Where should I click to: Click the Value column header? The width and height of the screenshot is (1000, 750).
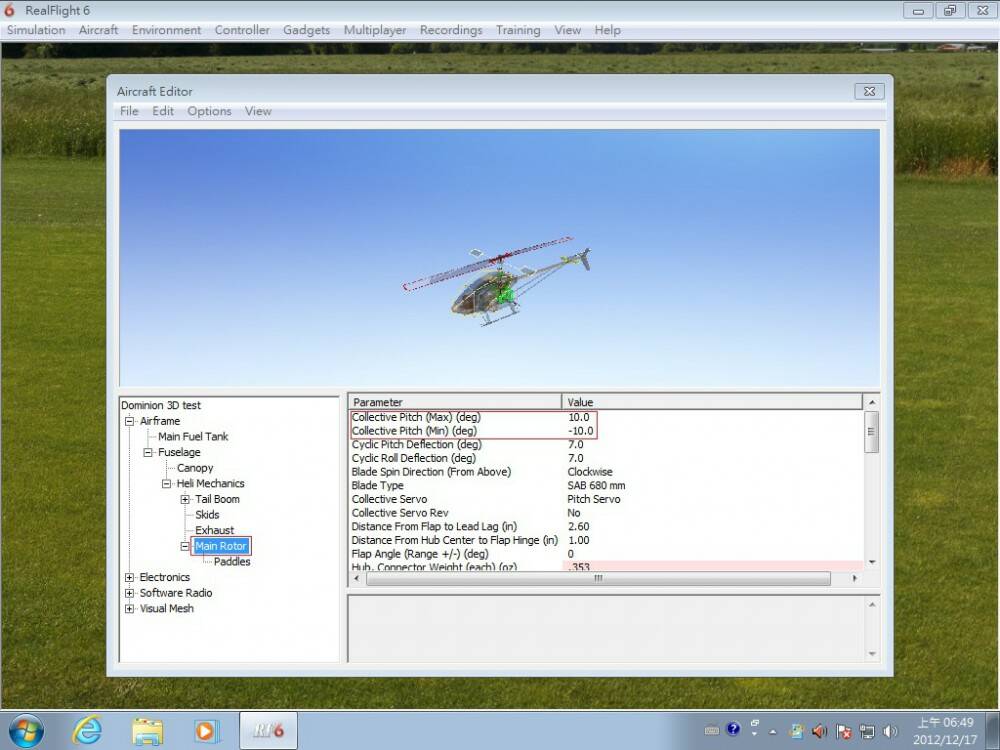[712, 402]
